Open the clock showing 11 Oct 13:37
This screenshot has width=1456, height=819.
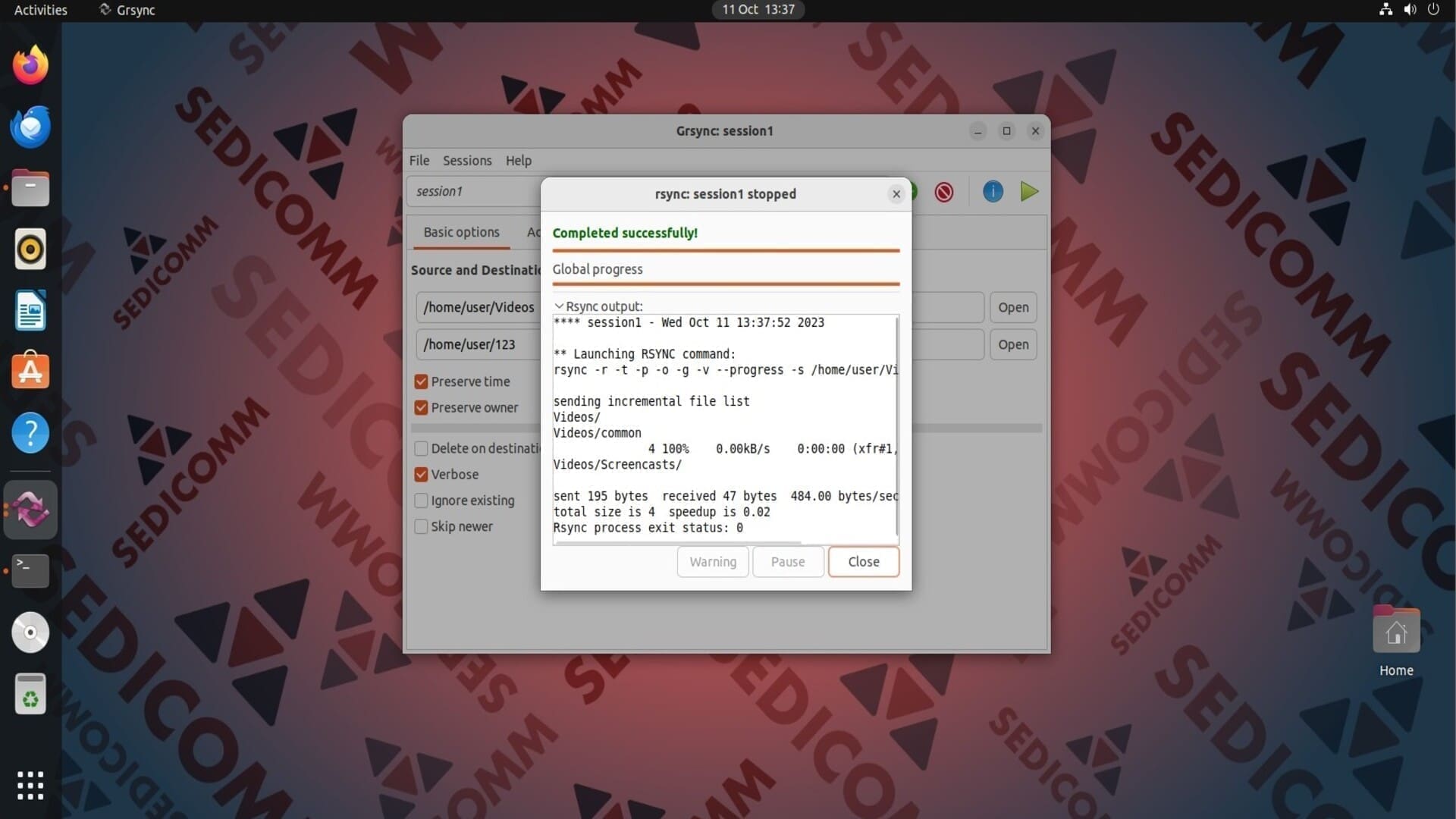coord(758,10)
